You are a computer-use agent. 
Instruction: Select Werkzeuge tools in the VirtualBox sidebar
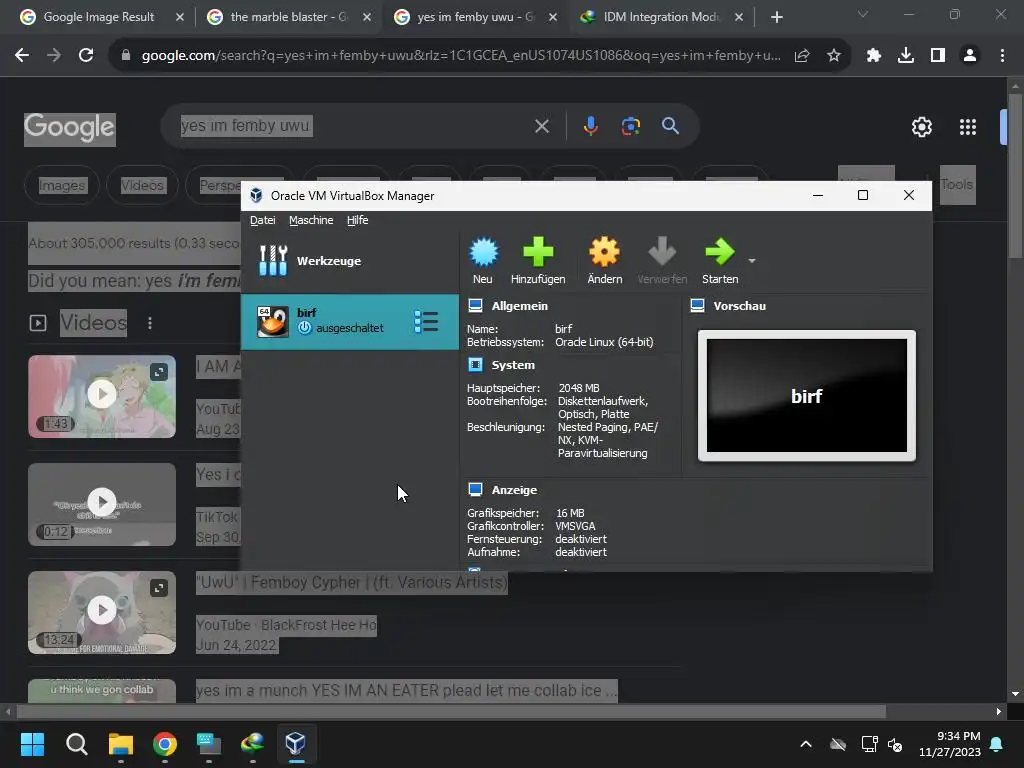click(x=350, y=261)
